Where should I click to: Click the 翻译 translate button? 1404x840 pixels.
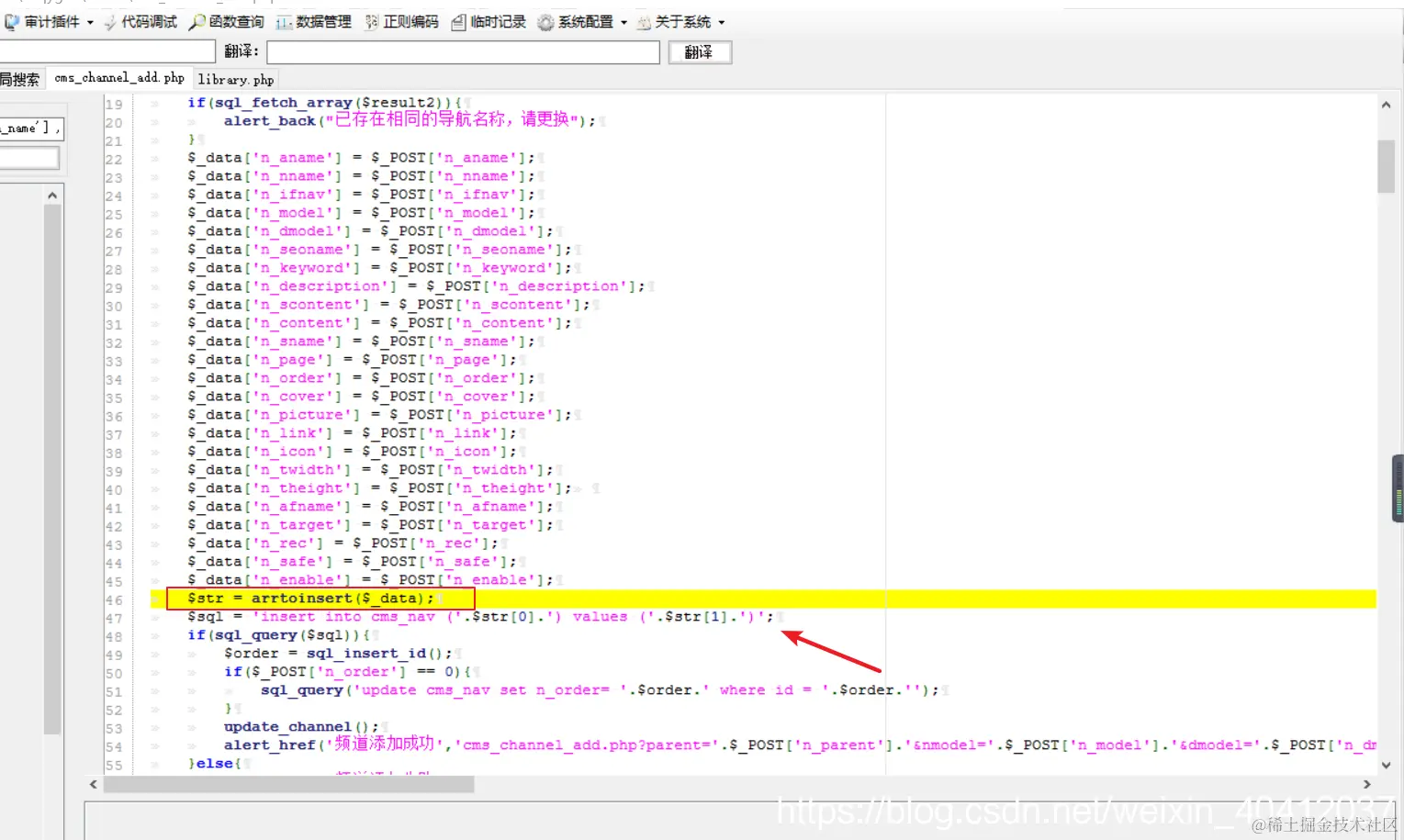point(699,52)
